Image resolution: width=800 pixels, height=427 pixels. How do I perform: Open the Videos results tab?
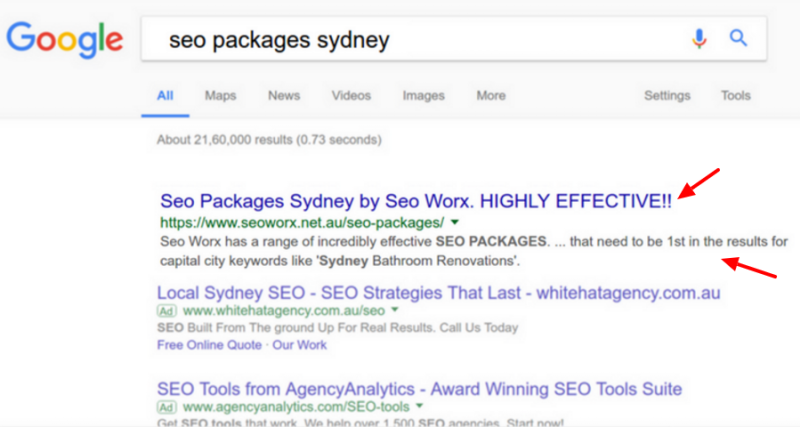coord(351,96)
